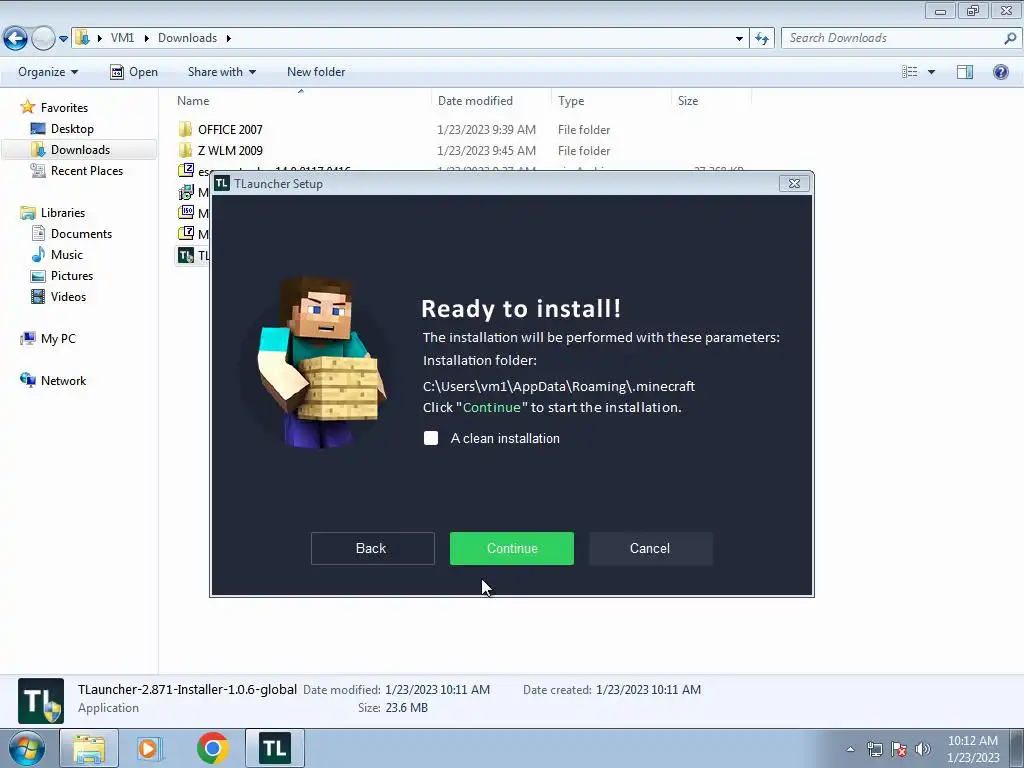Change view with the view icon
Viewport: 1024px width, 768px height.
click(x=910, y=72)
